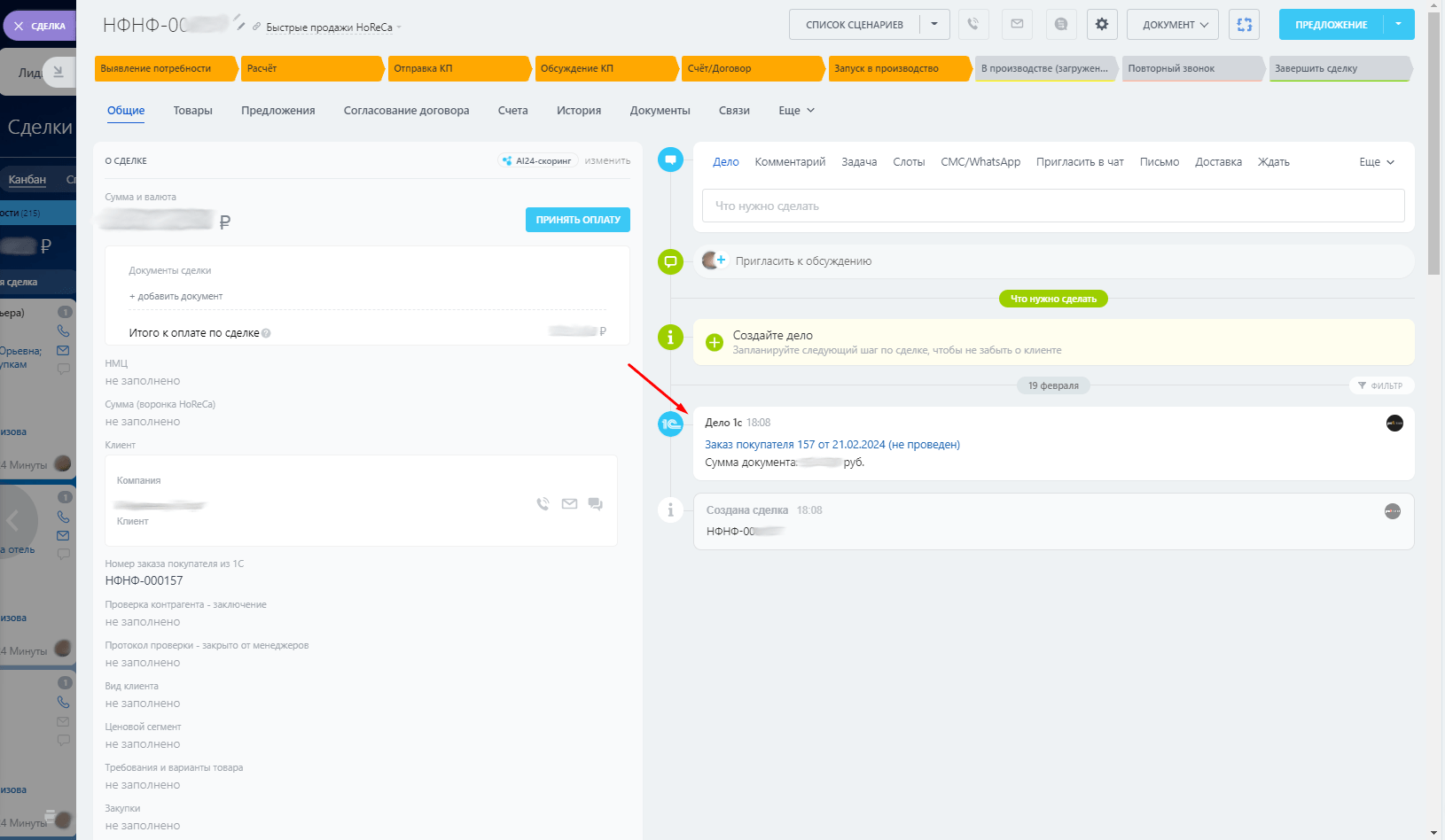Open the Заказ покупателя 157 link
Screen dimensions: 1445x840
[832, 445]
